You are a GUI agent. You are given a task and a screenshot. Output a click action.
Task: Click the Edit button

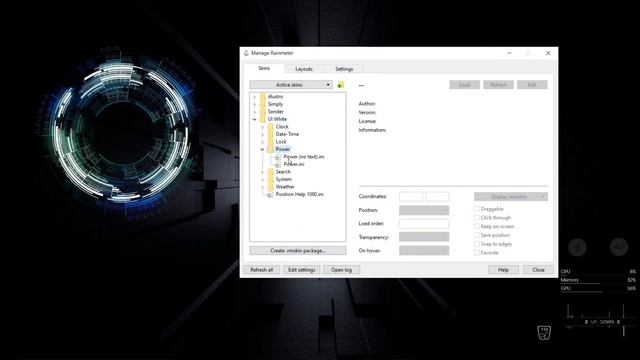pyautogui.click(x=532, y=85)
